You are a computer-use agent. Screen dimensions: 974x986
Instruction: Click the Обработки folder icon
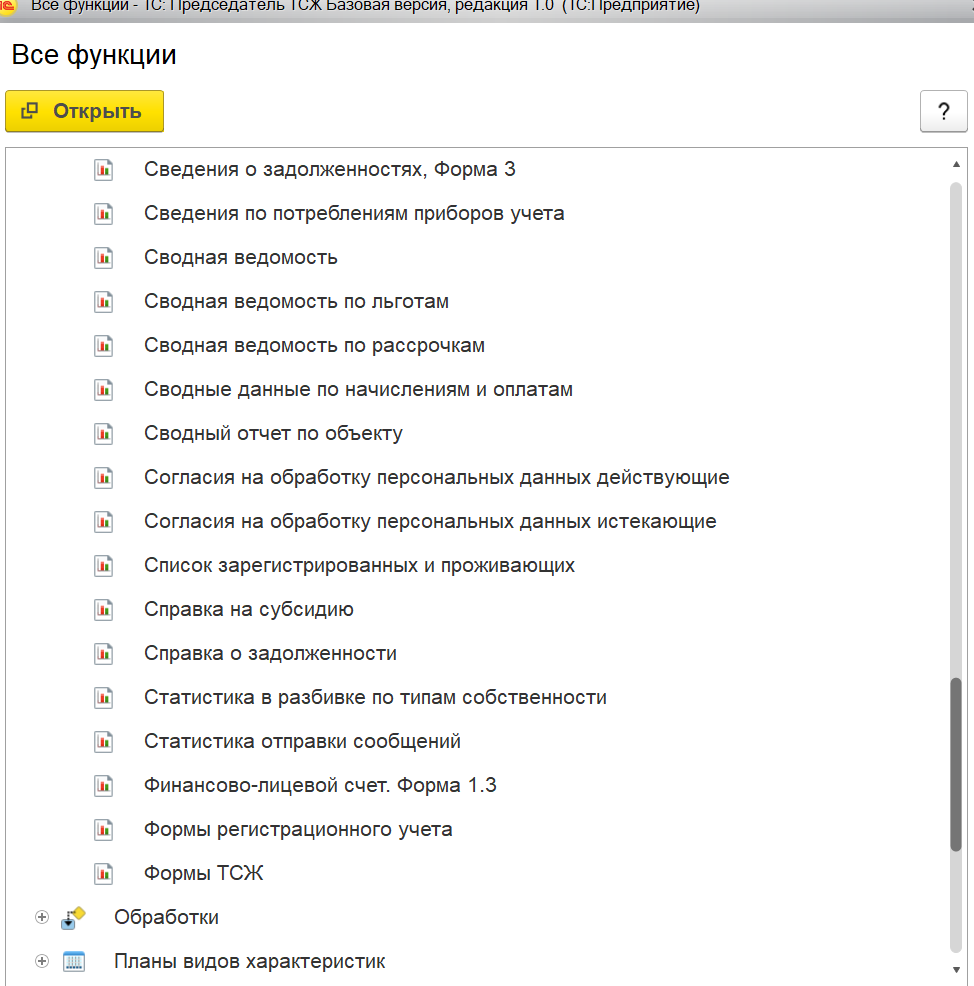tap(73, 918)
